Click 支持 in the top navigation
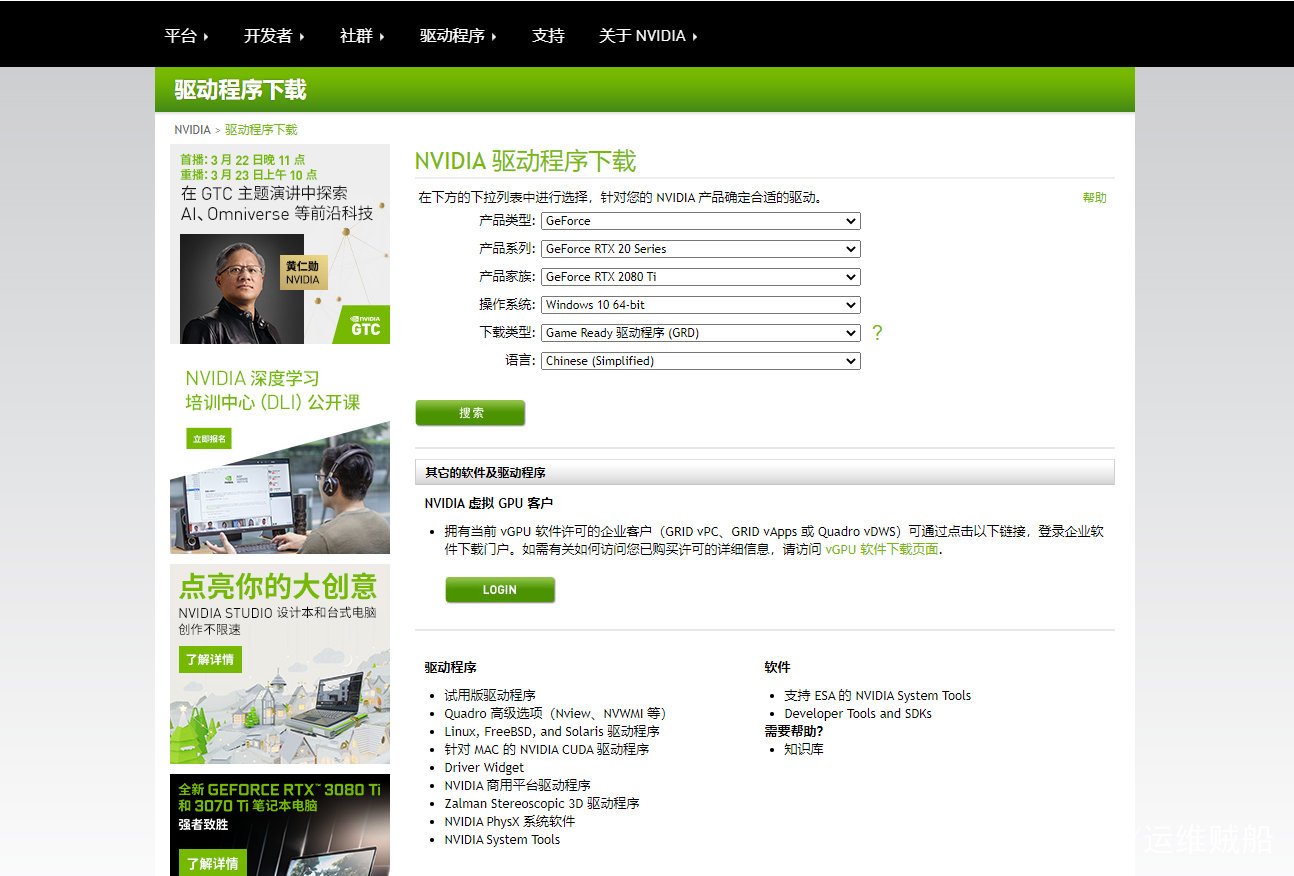Image resolution: width=1294 pixels, height=876 pixels. click(x=548, y=36)
